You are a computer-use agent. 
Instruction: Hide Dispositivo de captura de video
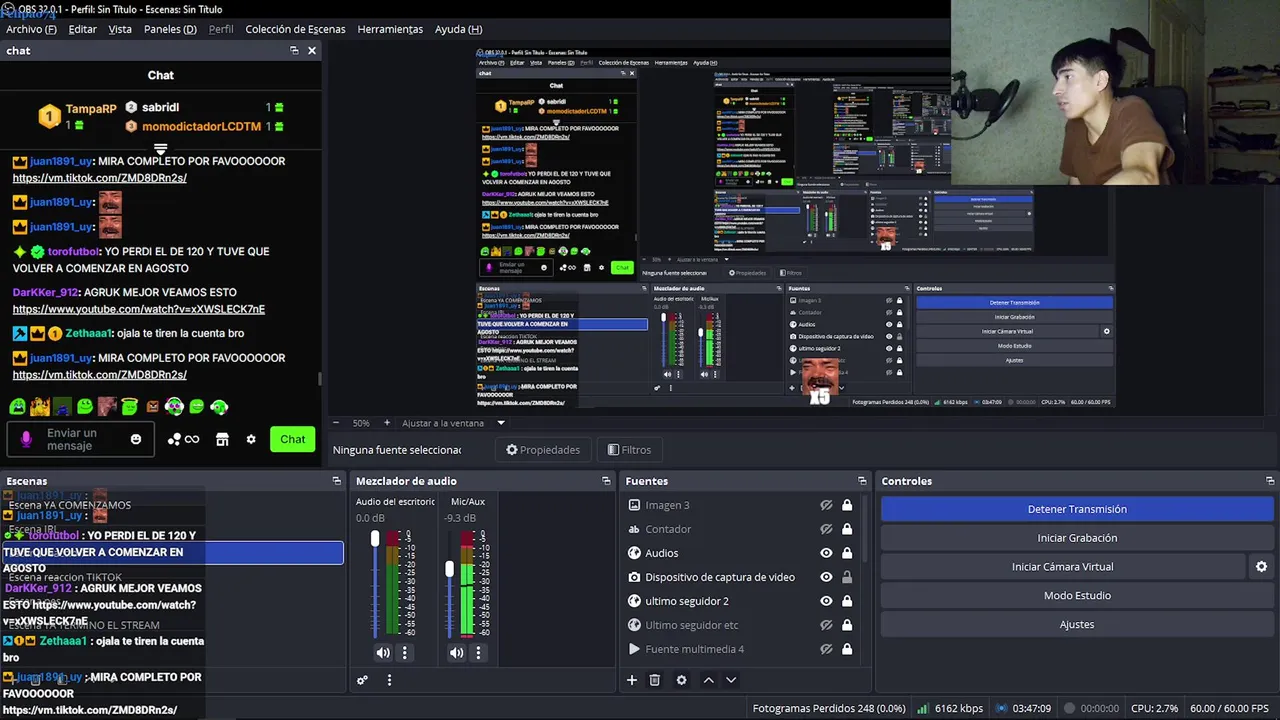826,577
